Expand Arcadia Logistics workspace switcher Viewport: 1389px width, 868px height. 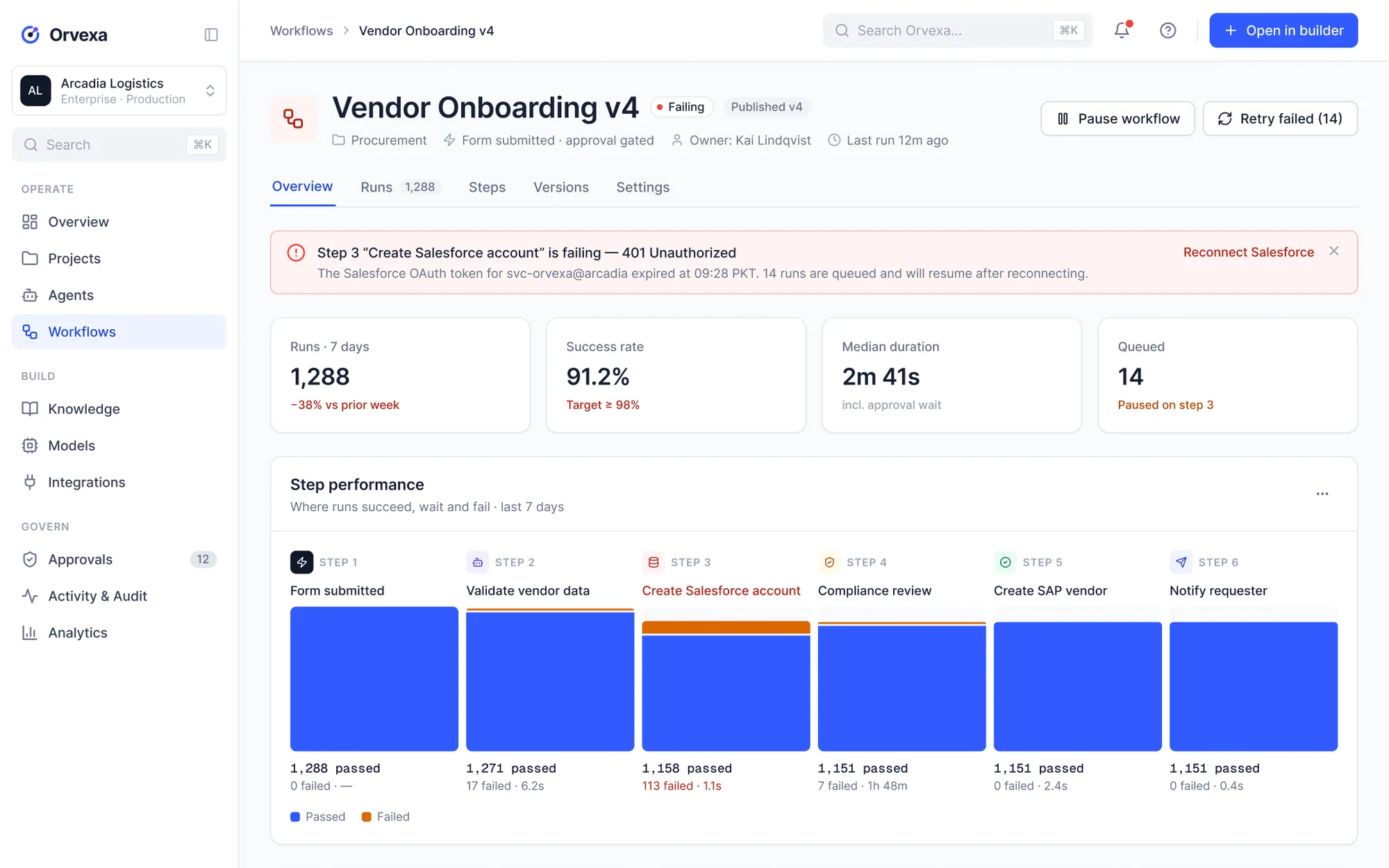coord(119,90)
